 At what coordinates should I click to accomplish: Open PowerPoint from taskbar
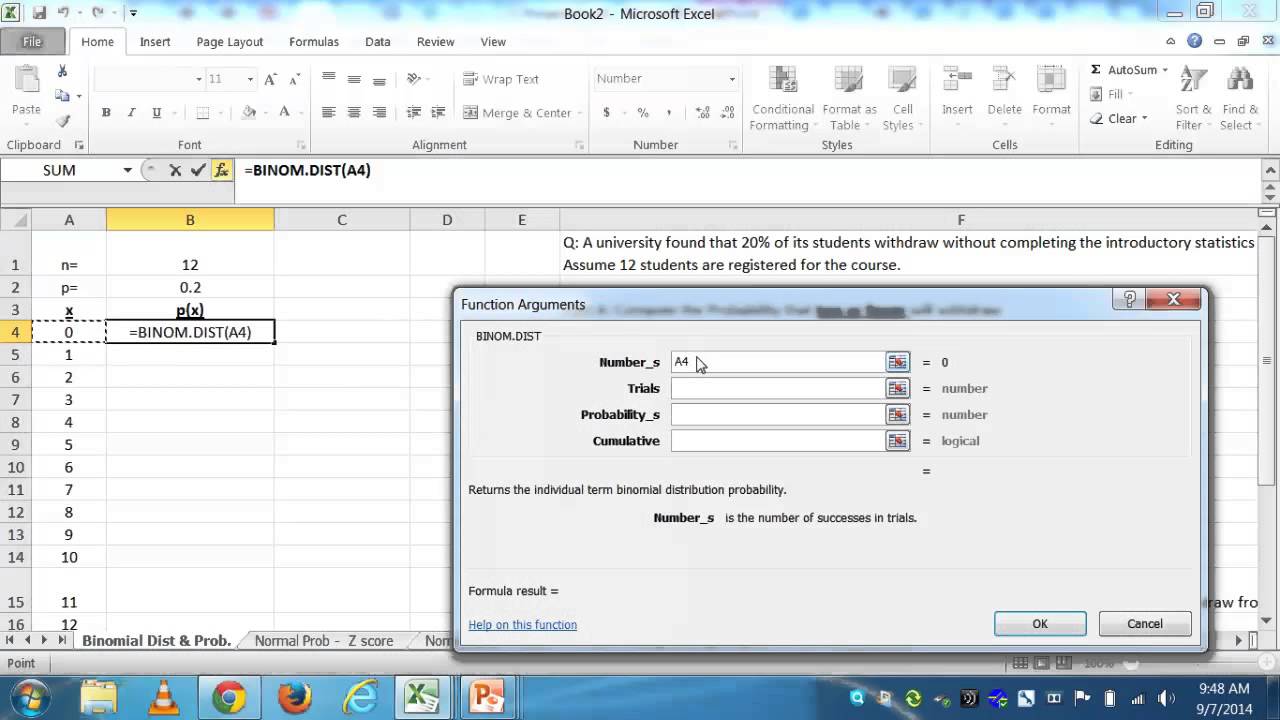coord(488,698)
